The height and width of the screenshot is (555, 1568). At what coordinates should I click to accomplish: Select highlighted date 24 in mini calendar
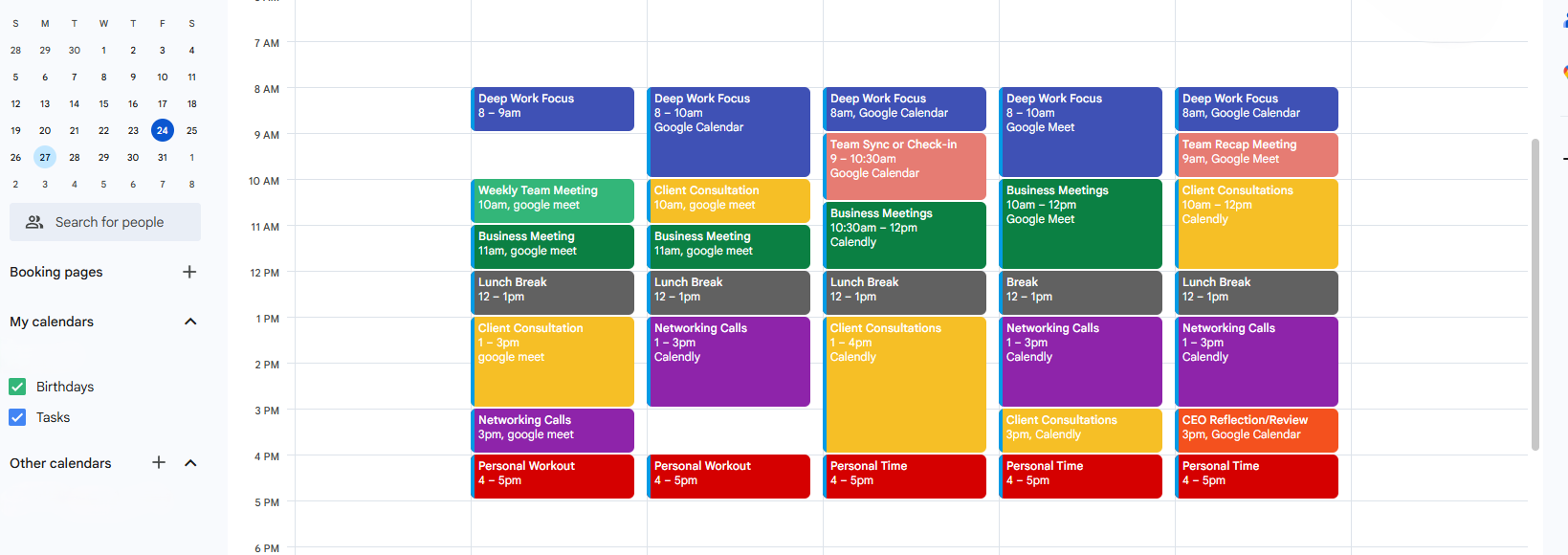[163, 130]
